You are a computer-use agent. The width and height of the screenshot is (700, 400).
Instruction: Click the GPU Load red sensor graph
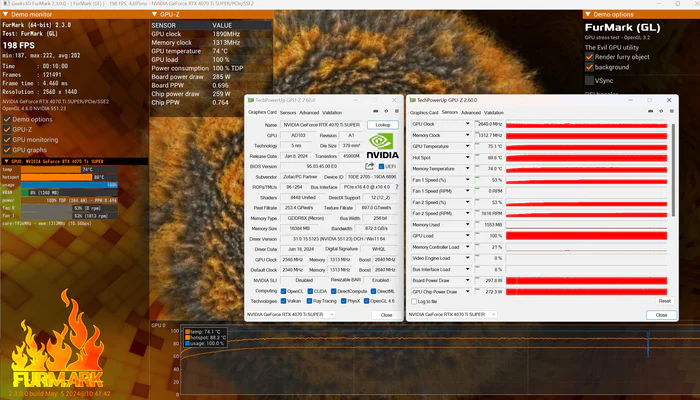coord(586,236)
